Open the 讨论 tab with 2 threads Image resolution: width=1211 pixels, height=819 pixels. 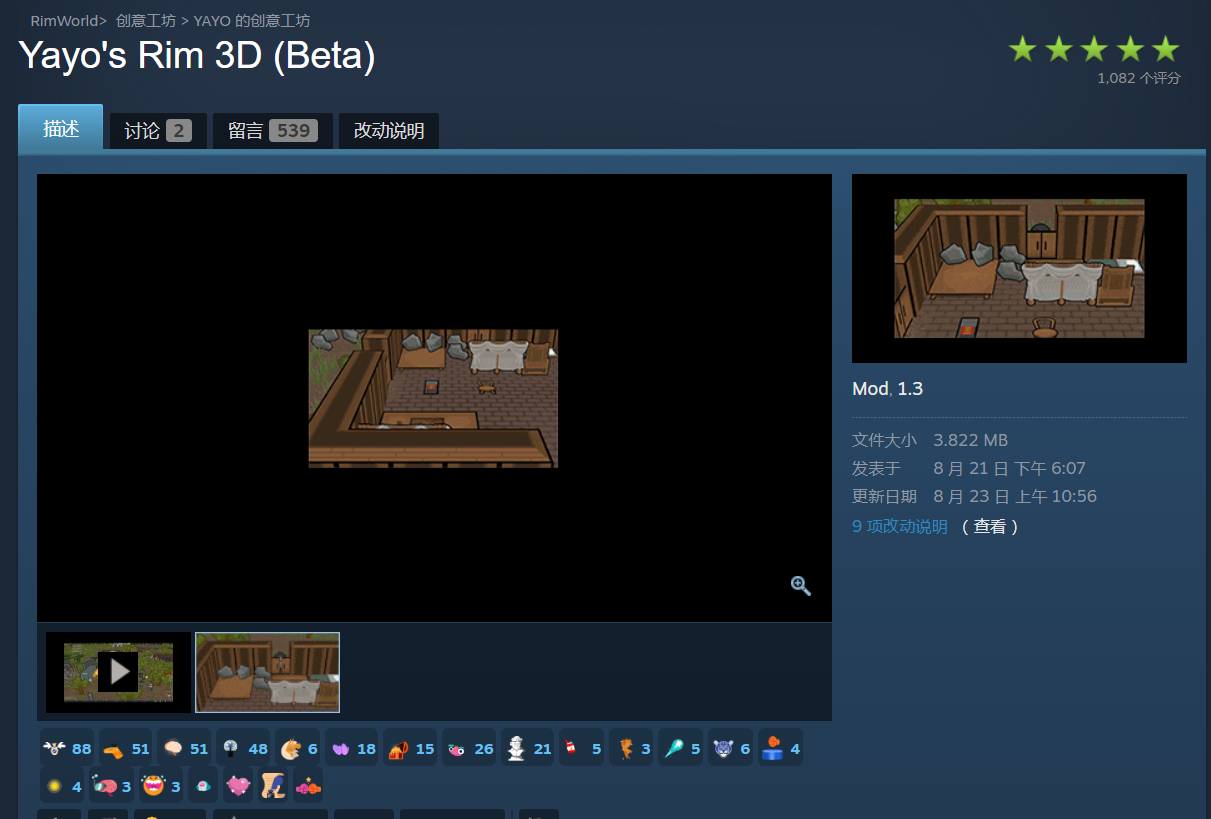coord(158,131)
